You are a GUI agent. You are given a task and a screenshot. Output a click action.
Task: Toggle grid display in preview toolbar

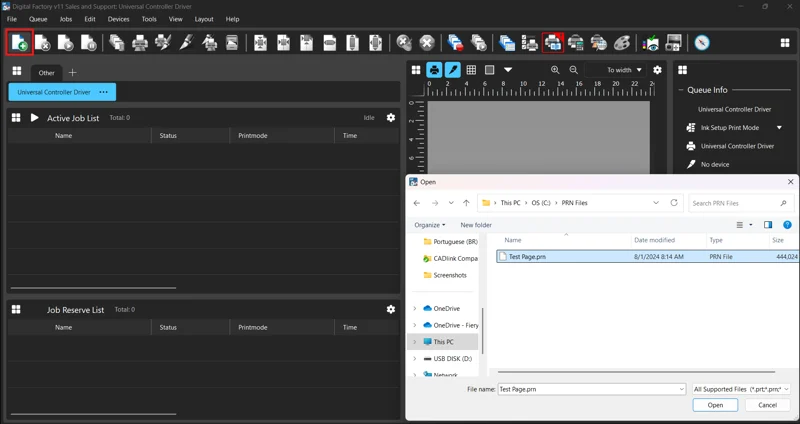(471, 70)
